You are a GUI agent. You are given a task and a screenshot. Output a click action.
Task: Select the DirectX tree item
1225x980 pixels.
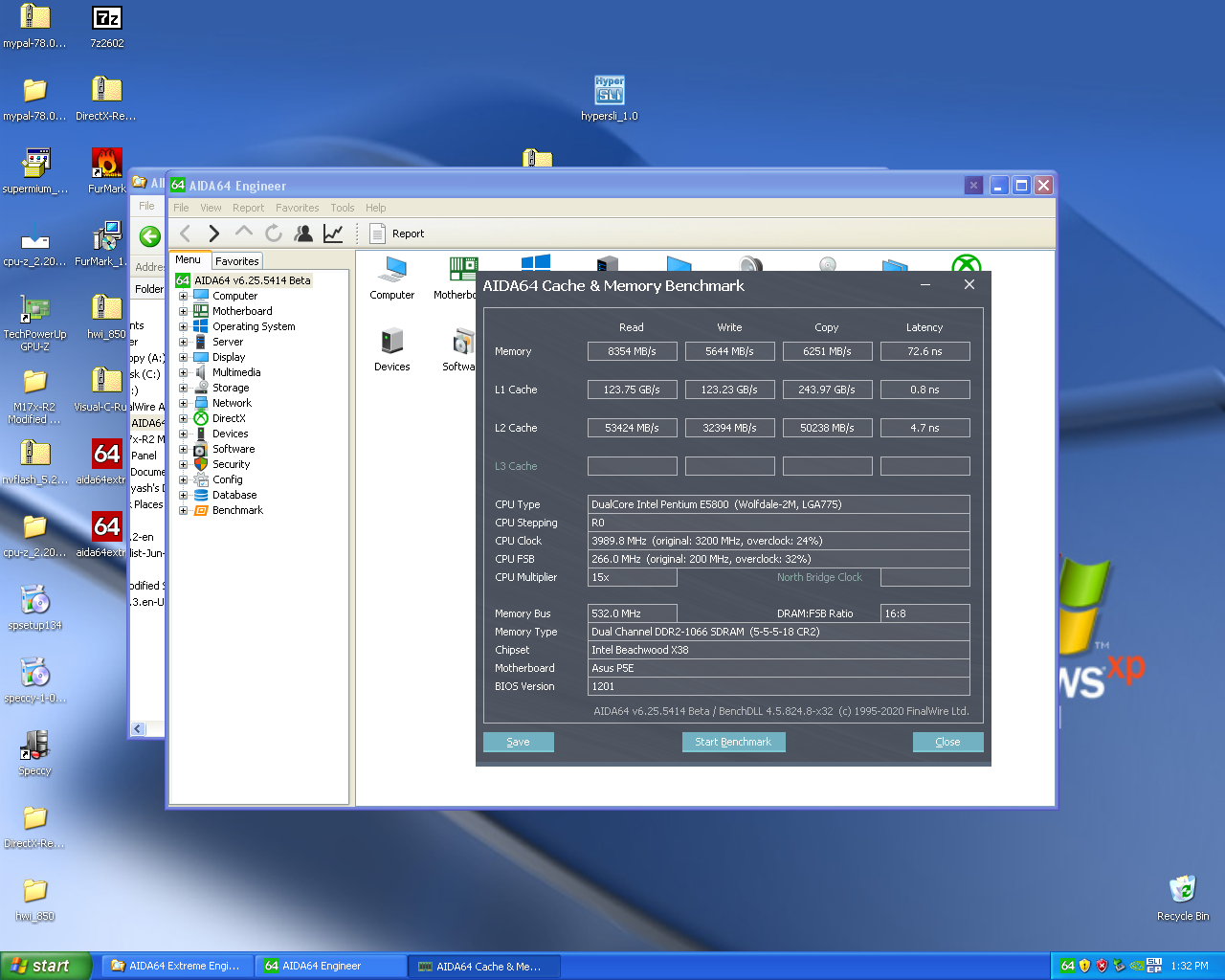click(x=229, y=418)
